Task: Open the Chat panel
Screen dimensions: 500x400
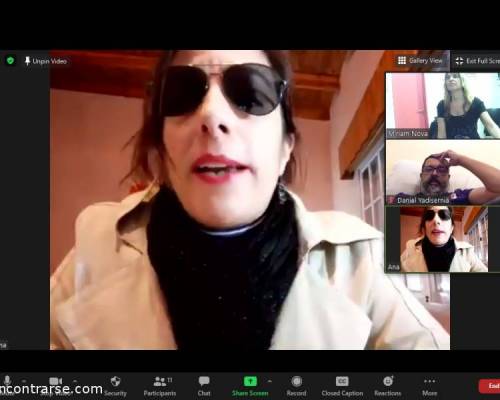Action: tap(204, 385)
